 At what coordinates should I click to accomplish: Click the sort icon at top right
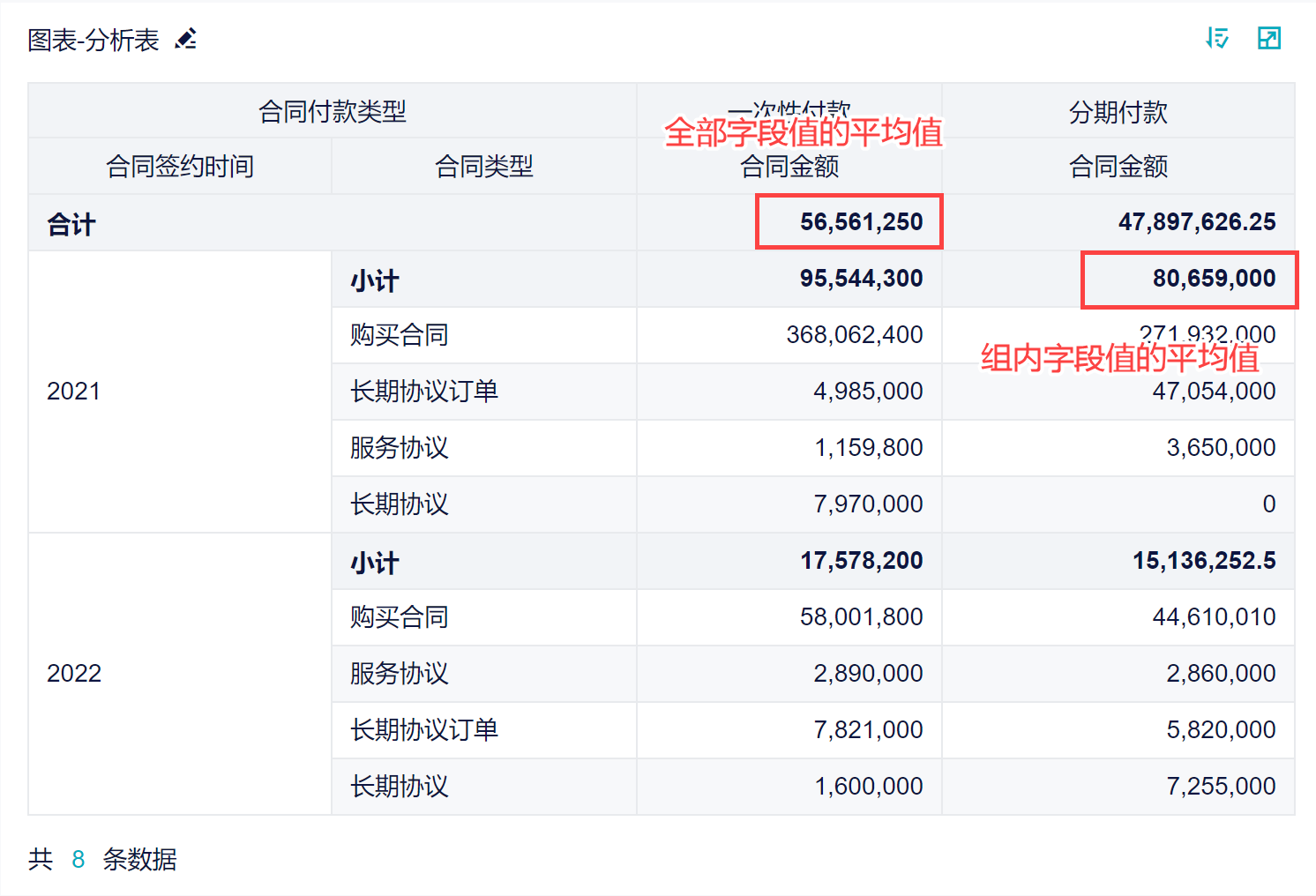(1217, 38)
